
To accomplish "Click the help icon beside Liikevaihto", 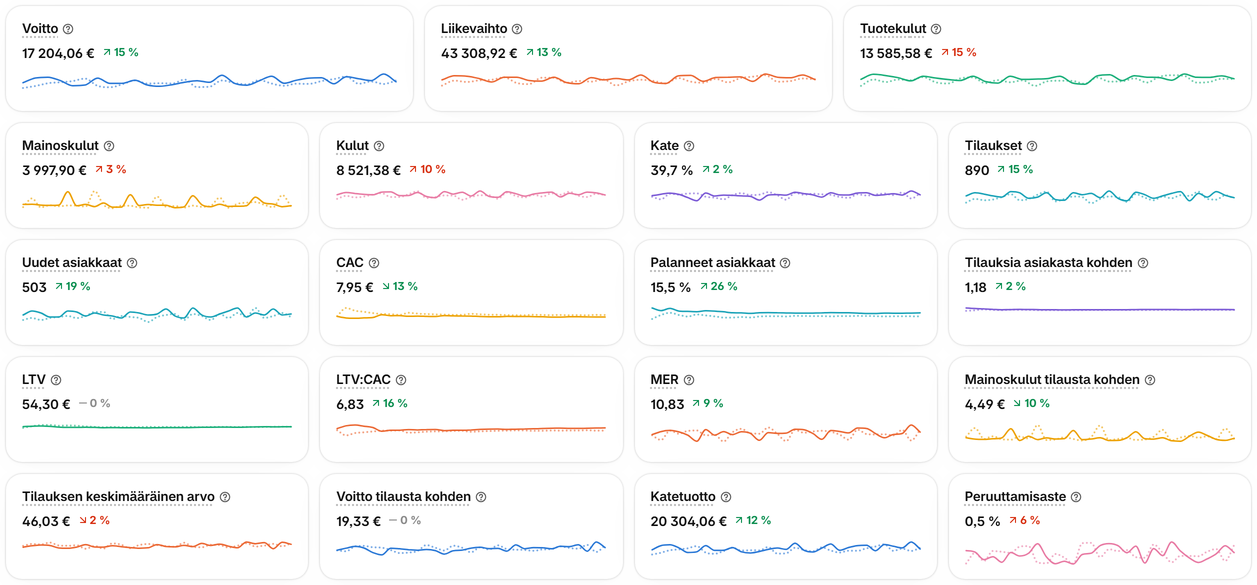I will (x=517, y=29).
